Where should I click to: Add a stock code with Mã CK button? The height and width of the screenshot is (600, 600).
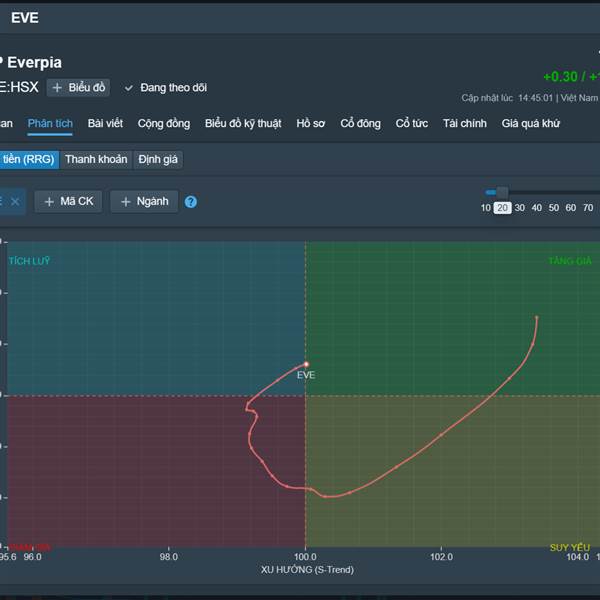(x=68, y=201)
